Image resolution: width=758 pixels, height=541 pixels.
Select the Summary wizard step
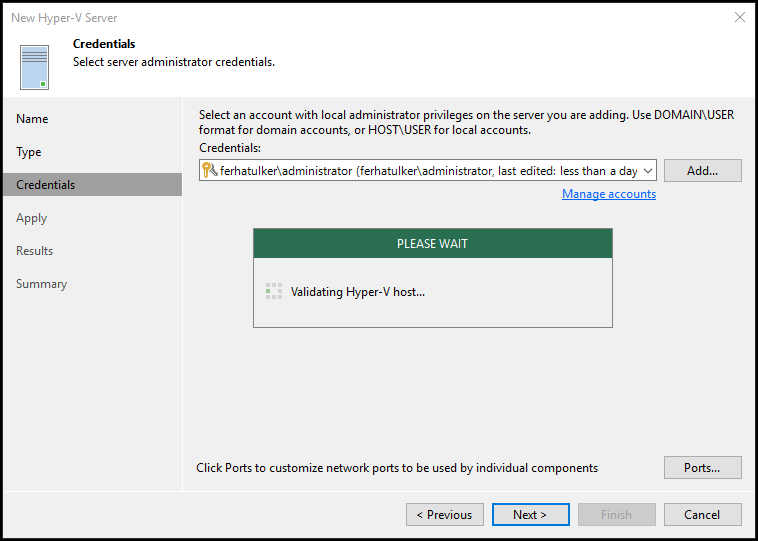point(41,284)
